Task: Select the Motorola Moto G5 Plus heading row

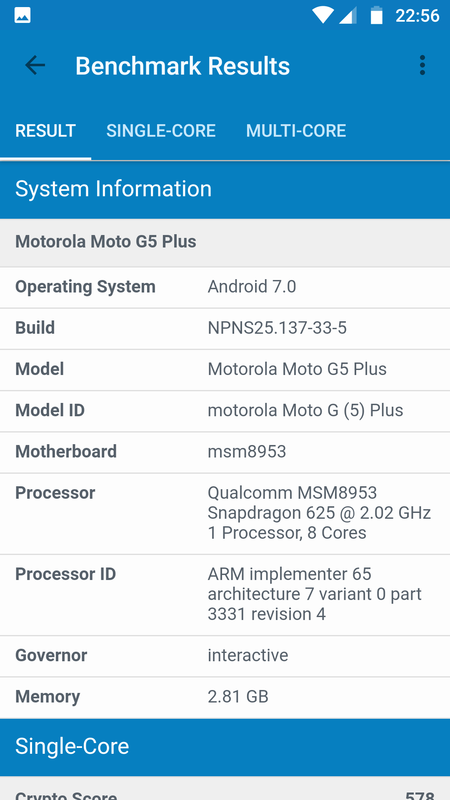Action: 225,242
